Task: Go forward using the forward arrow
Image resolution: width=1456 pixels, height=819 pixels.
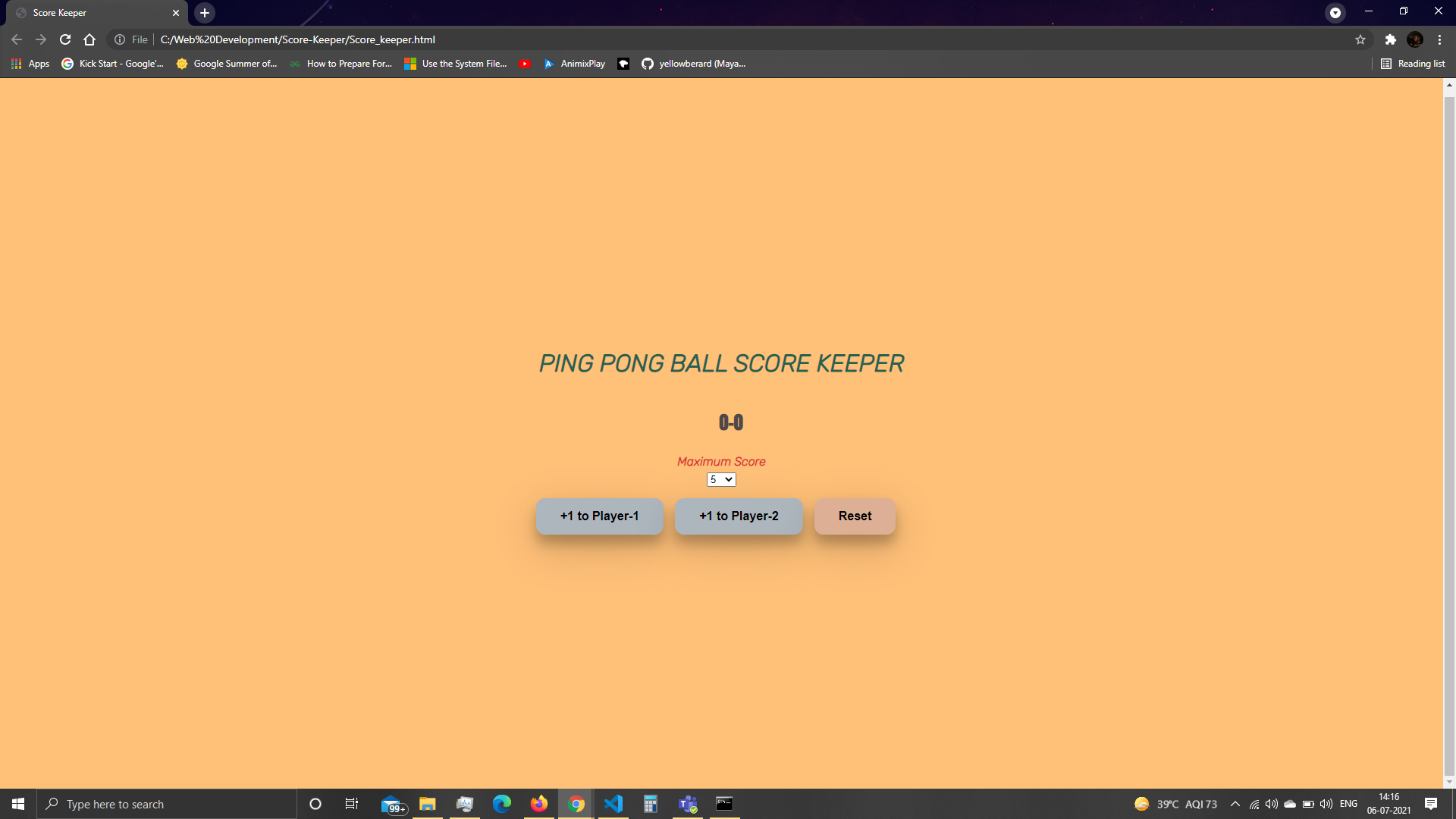Action: 41,39
